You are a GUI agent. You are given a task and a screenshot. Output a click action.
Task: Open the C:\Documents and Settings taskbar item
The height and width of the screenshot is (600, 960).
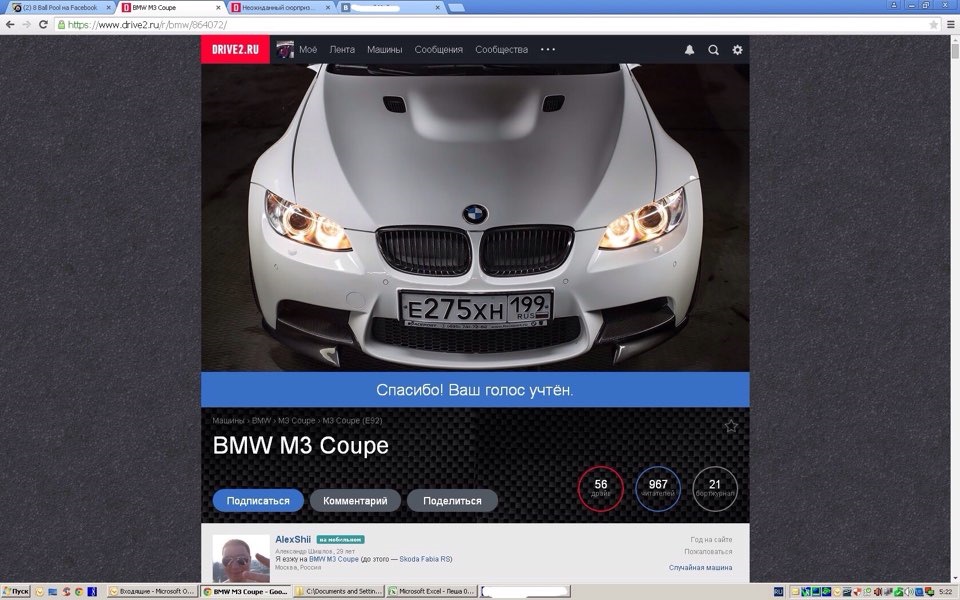coord(339,591)
